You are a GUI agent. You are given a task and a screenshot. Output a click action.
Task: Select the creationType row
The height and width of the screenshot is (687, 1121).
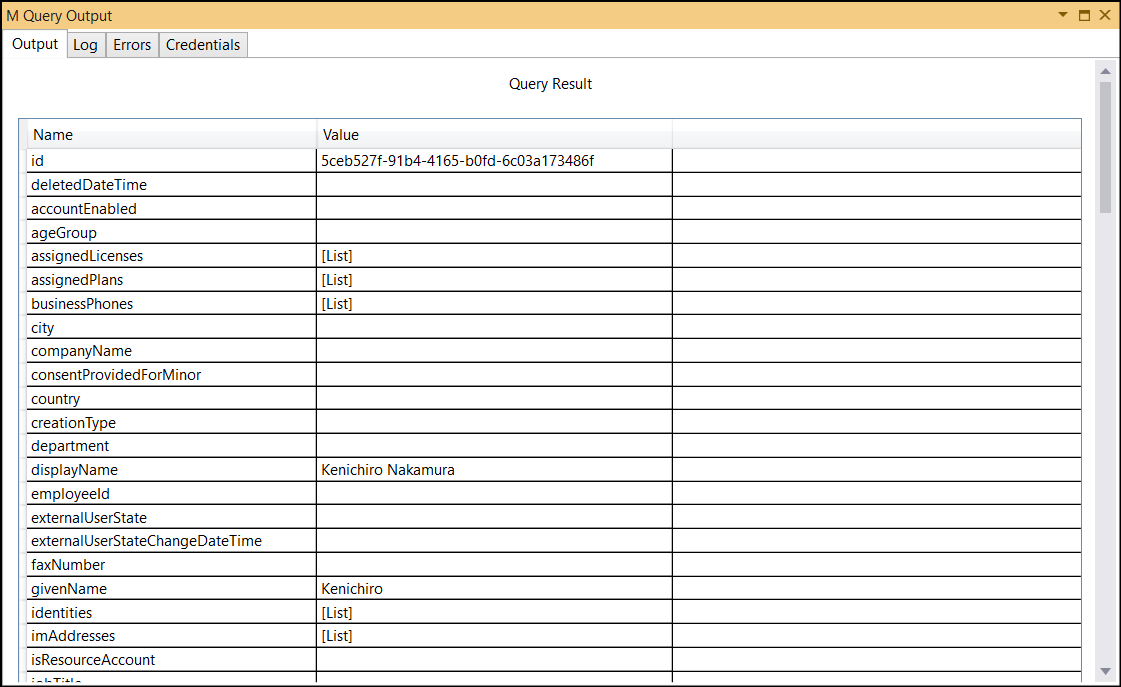pos(554,422)
